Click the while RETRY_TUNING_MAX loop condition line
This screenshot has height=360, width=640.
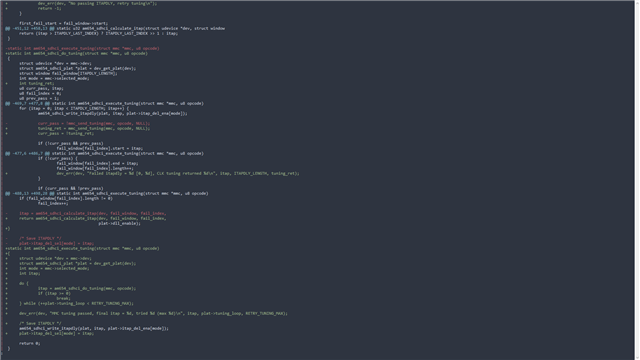(x=76, y=303)
